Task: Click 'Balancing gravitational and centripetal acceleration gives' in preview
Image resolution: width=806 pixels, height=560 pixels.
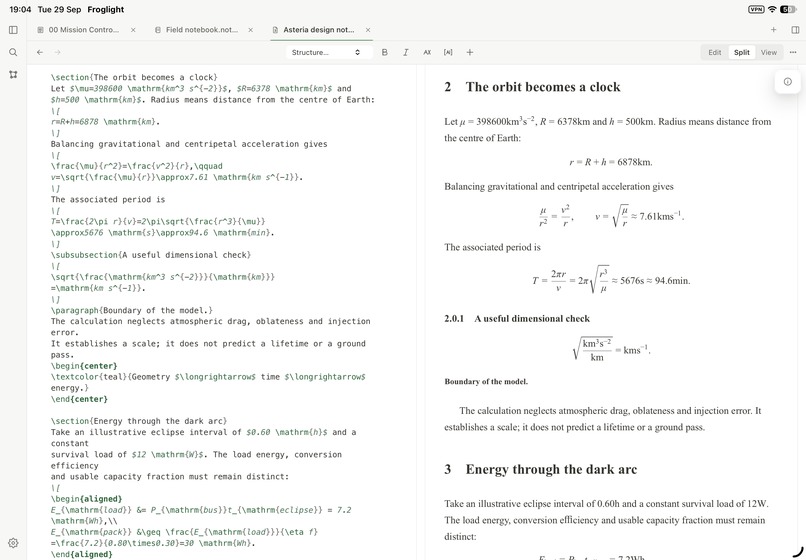Action: [559, 187]
